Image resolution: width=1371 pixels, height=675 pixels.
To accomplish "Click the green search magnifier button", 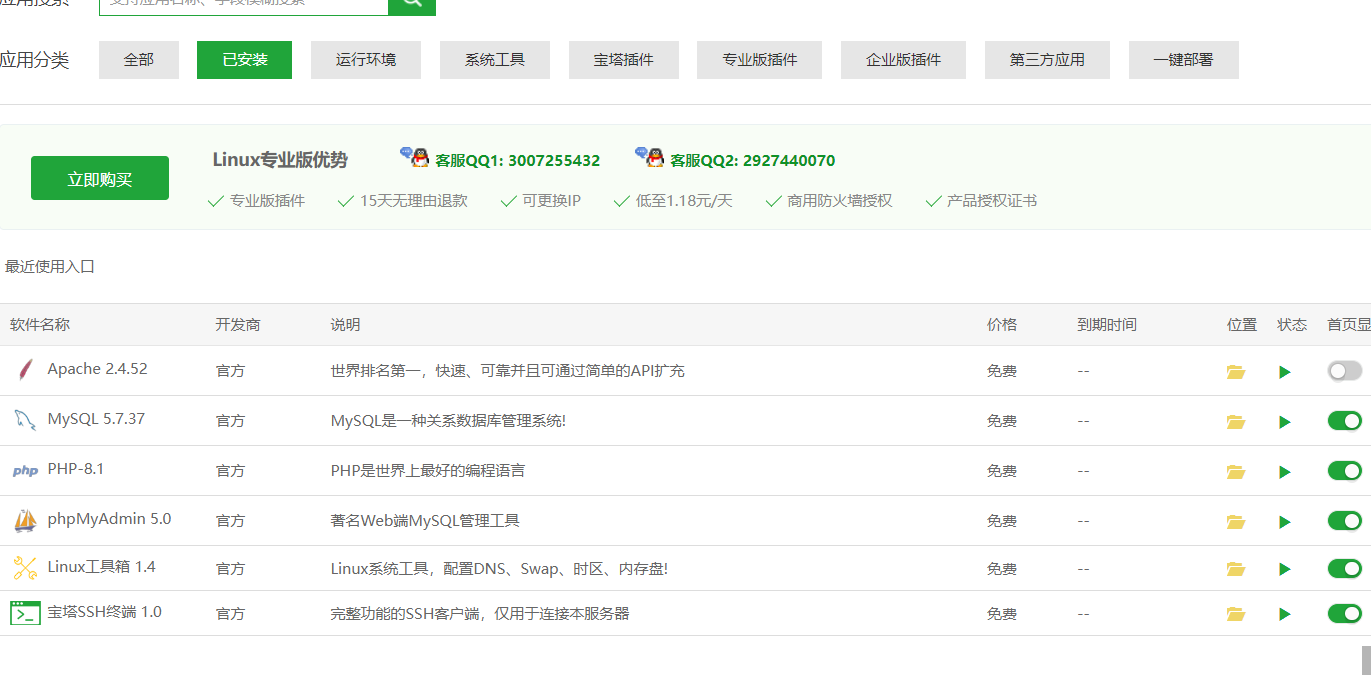I will point(412,5).
